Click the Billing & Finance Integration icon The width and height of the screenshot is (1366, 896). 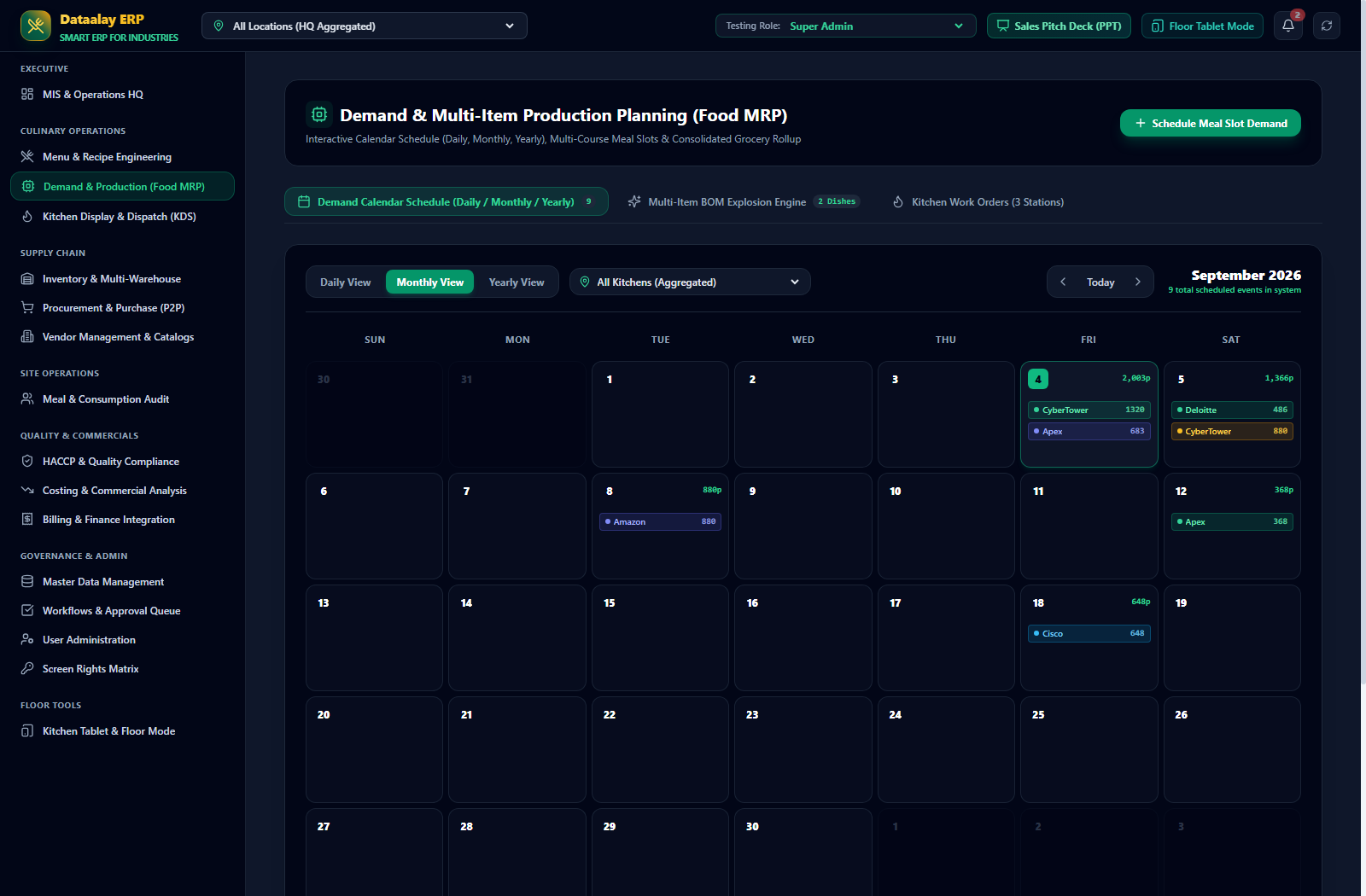tap(27, 519)
